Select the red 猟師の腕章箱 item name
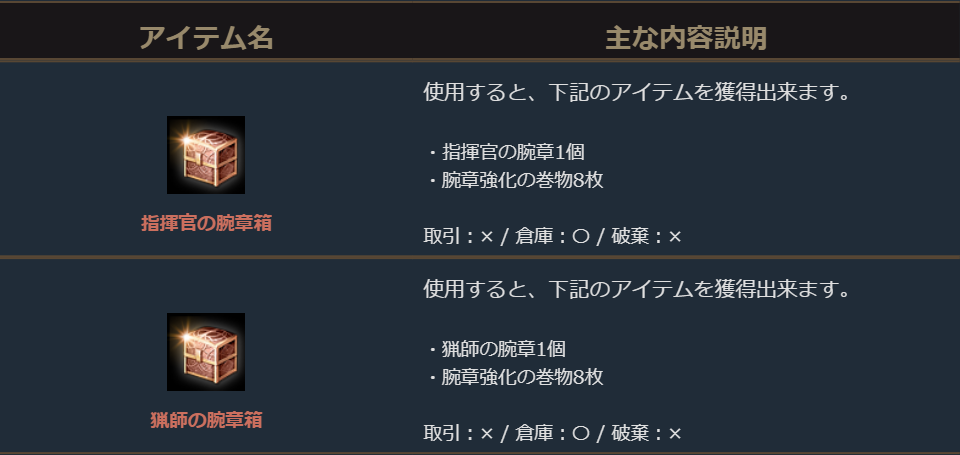Image resolution: width=960 pixels, height=455 pixels. pos(206,420)
